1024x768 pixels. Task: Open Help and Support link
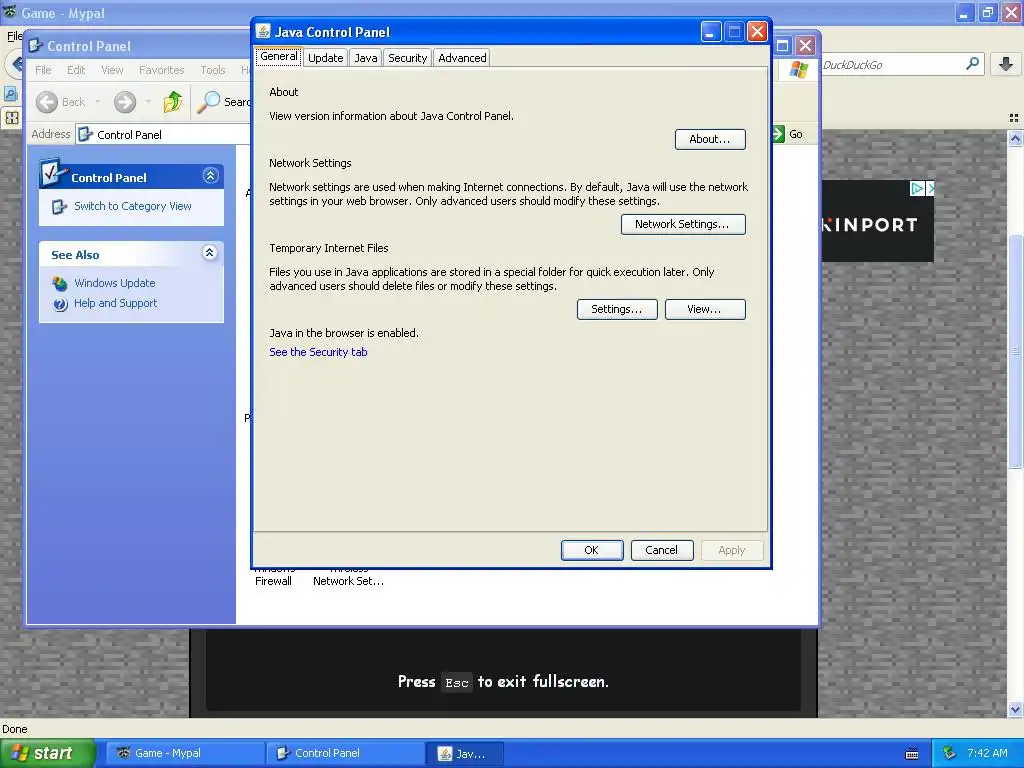coord(116,303)
